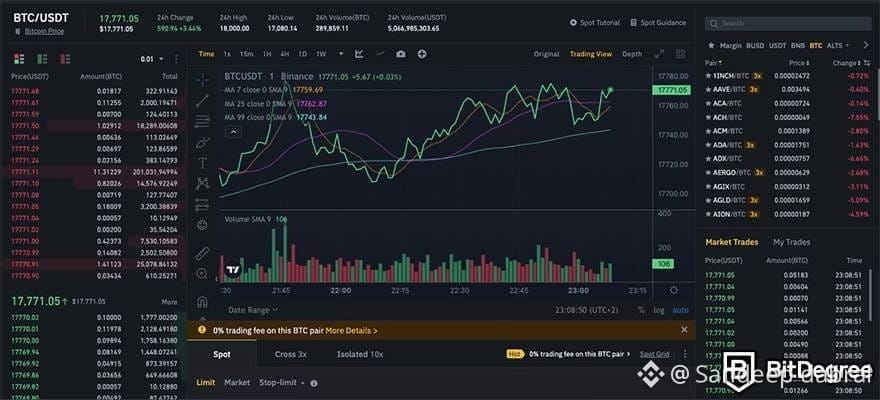880x400 pixels.
Task: Show both bids and asks order book view
Action: coord(19,59)
